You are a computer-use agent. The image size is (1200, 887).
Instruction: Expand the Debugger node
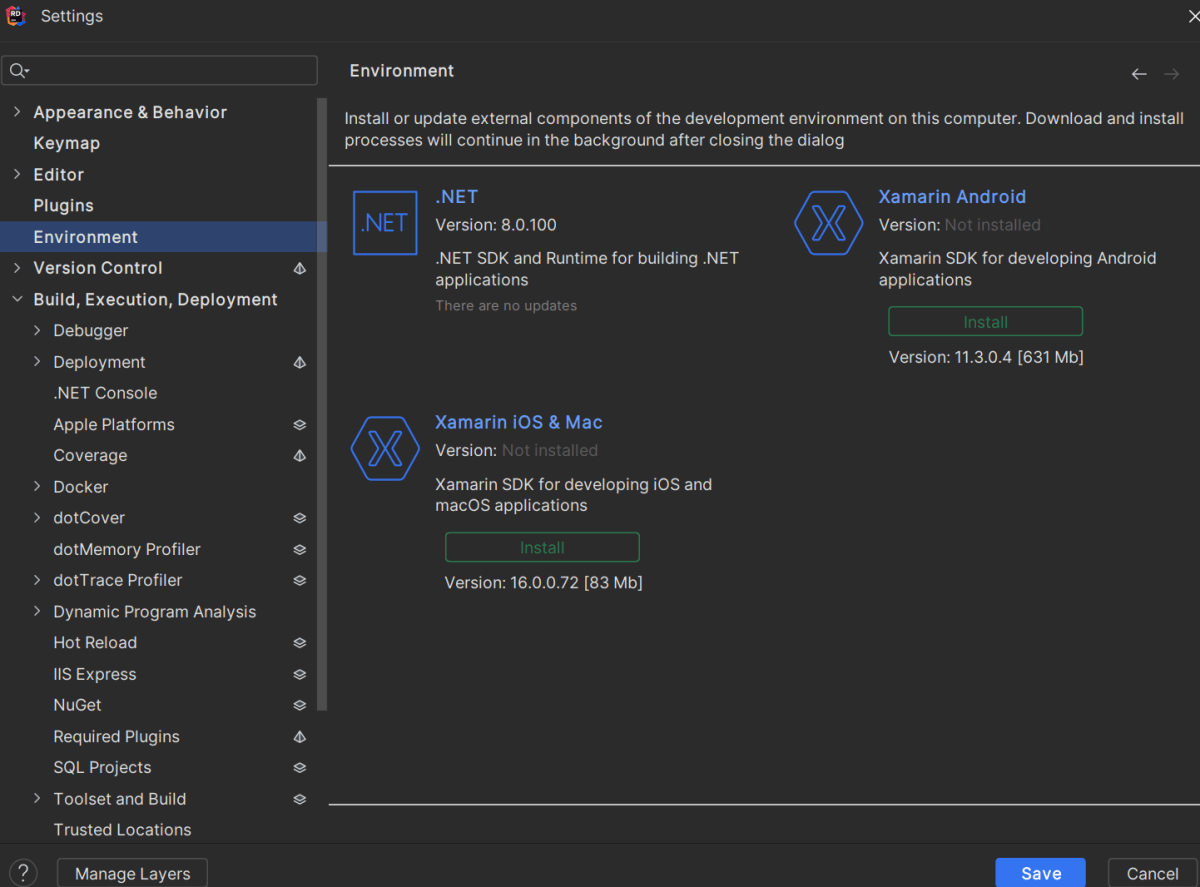37,330
